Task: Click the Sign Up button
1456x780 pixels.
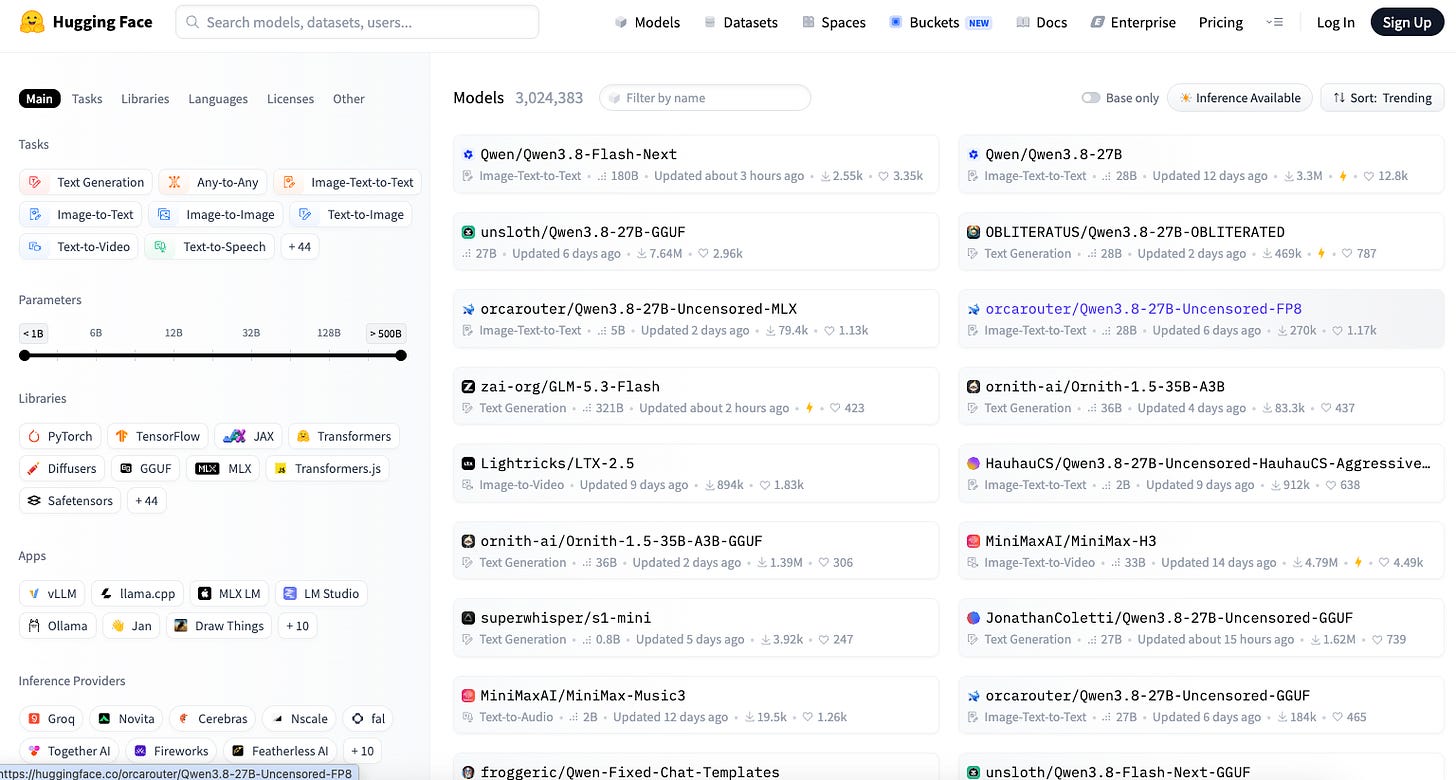Action: click(1407, 22)
